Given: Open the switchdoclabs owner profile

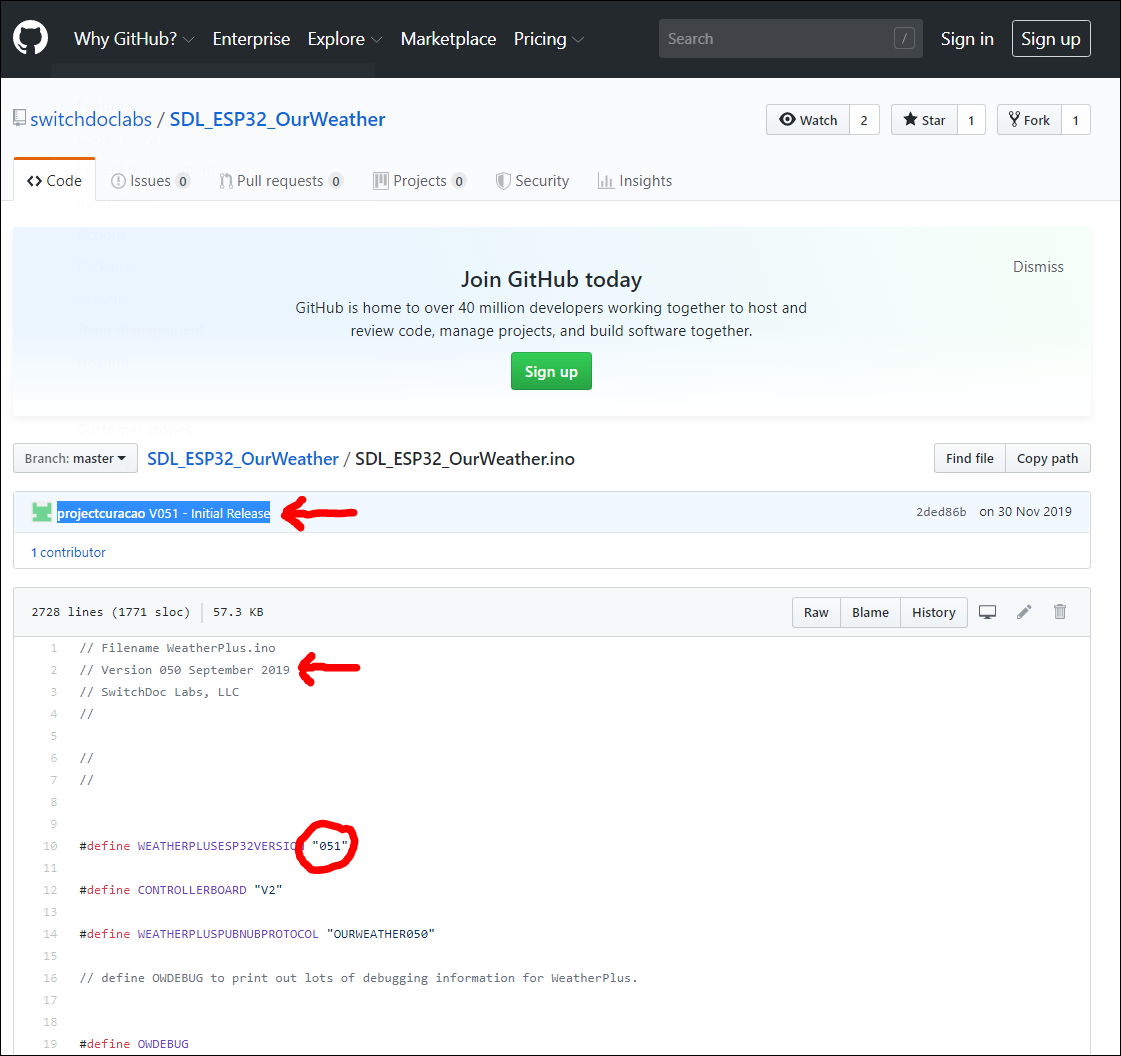Looking at the screenshot, I should pyautogui.click(x=91, y=119).
